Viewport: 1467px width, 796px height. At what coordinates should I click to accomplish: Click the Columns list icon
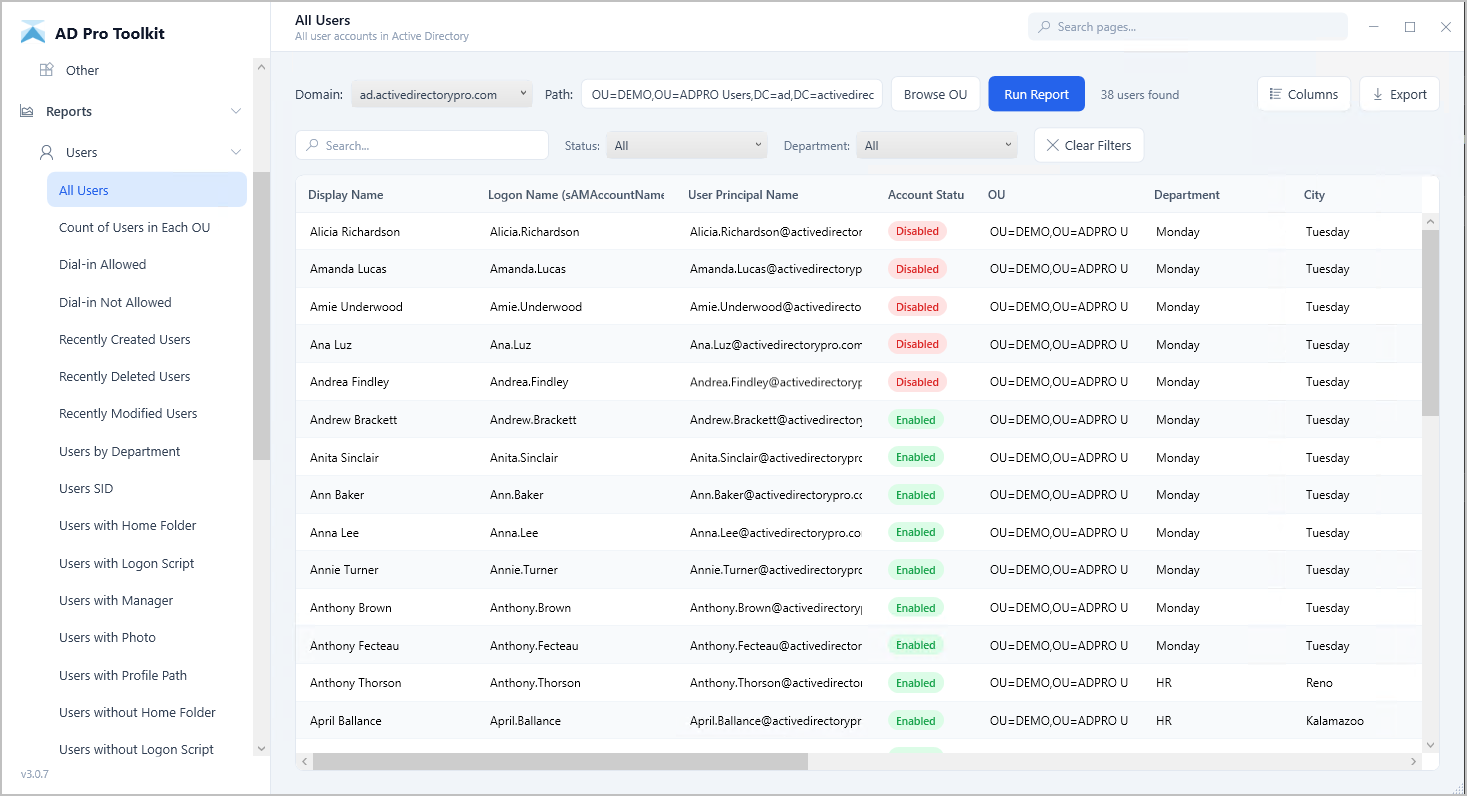pyautogui.click(x=1275, y=94)
